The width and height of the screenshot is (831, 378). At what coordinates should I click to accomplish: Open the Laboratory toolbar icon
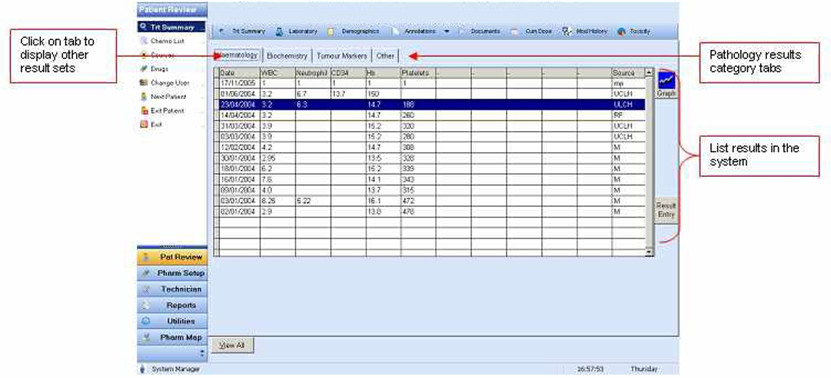point(279,31)
